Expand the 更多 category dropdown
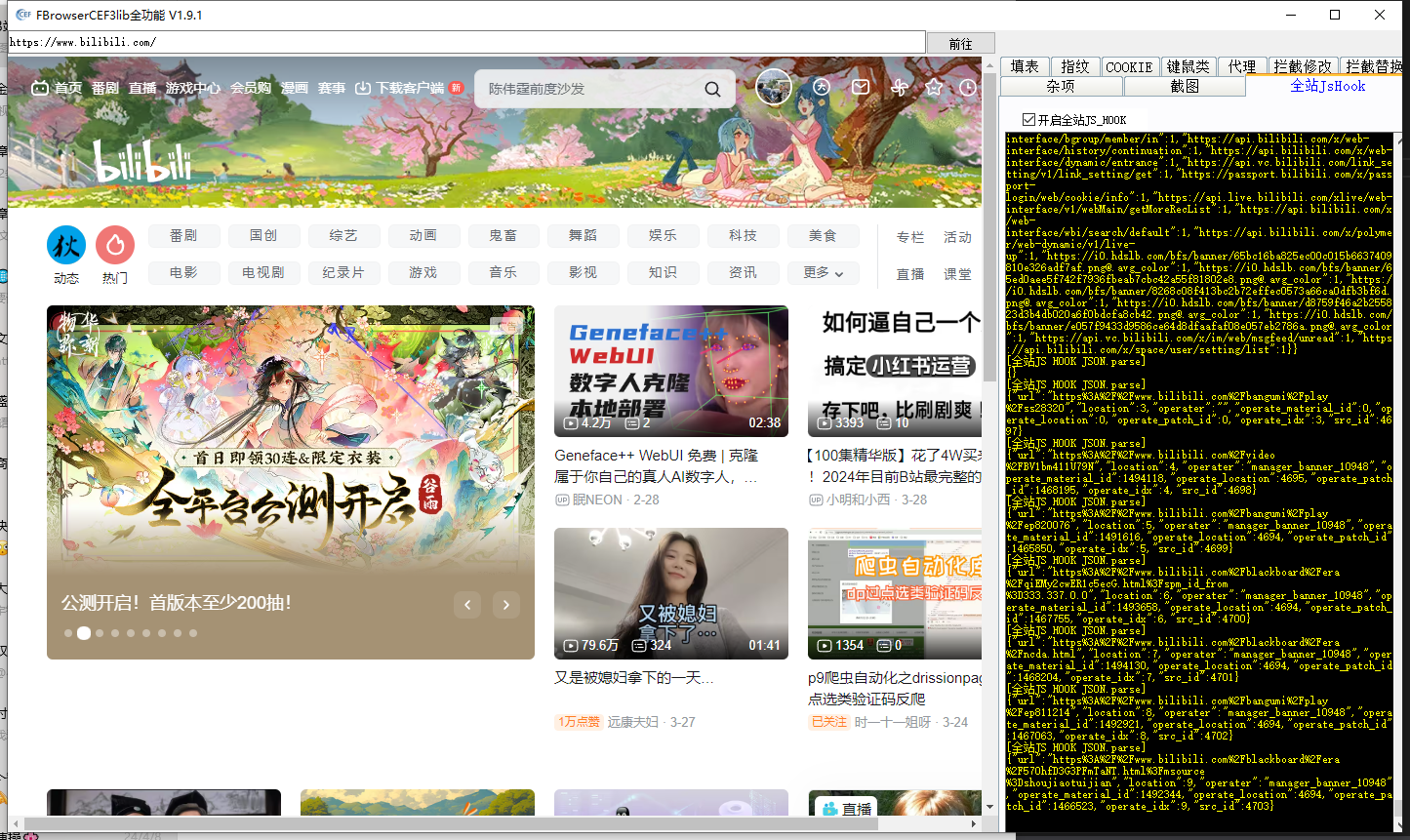1410x840 pixels. [823, 273]
